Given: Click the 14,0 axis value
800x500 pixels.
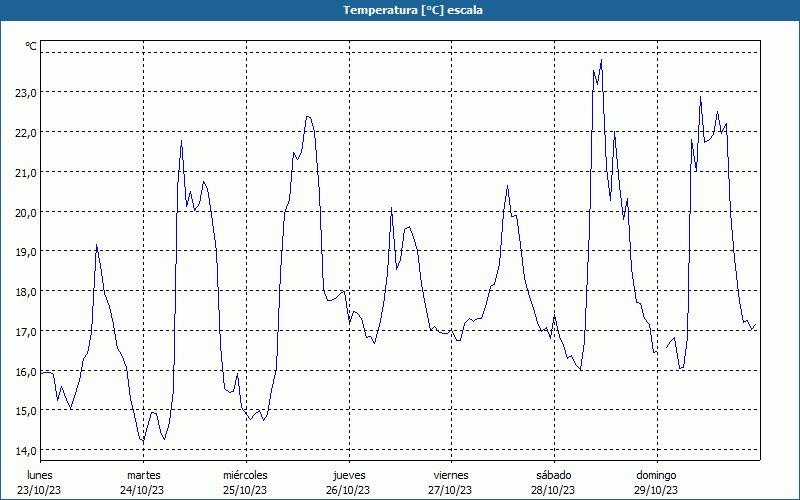Looking at the screenshot, I should pos(26,451).
